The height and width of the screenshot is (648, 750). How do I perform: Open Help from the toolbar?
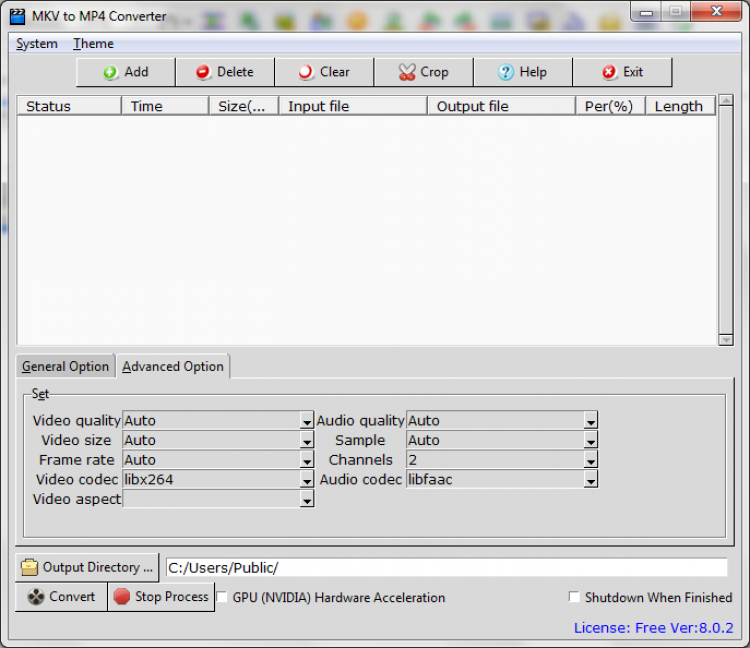(x=523, y=72)
